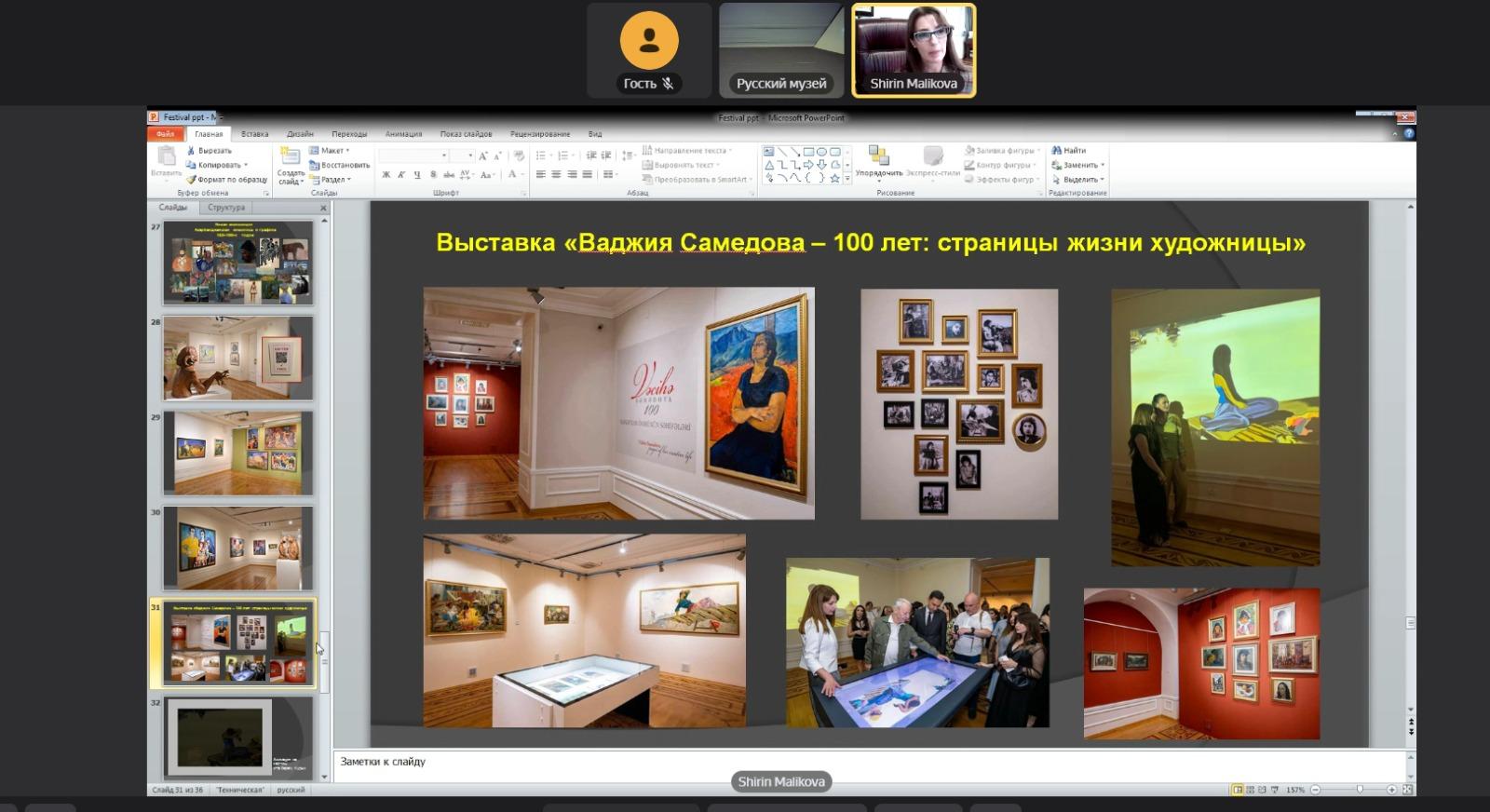Open Layout (Макет) dropdown
1490x812 pixels.
pyautogui.click(x=331, y=150)
